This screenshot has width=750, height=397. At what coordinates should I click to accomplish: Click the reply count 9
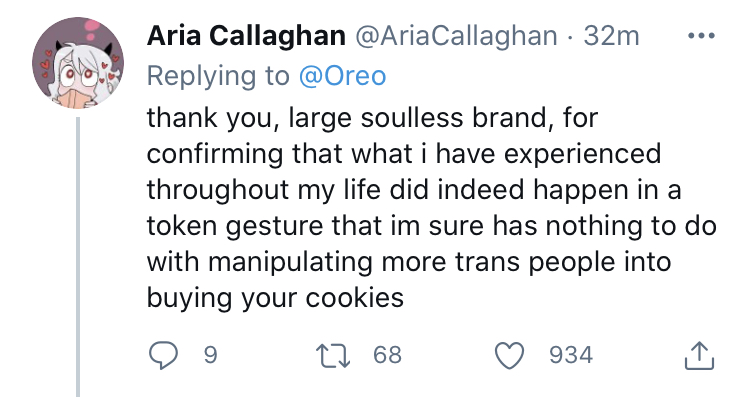coord(210,355)
